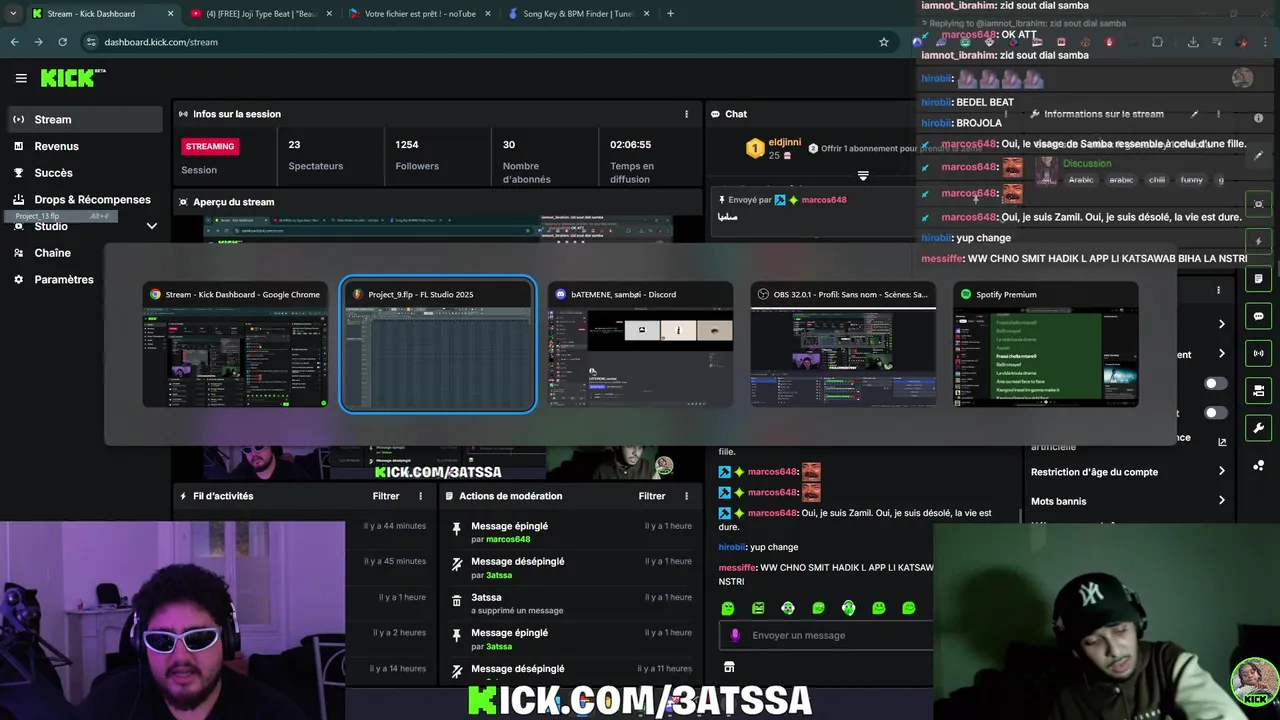
Task: Open Paramètres in the sidebar
Action: (63, 279)
